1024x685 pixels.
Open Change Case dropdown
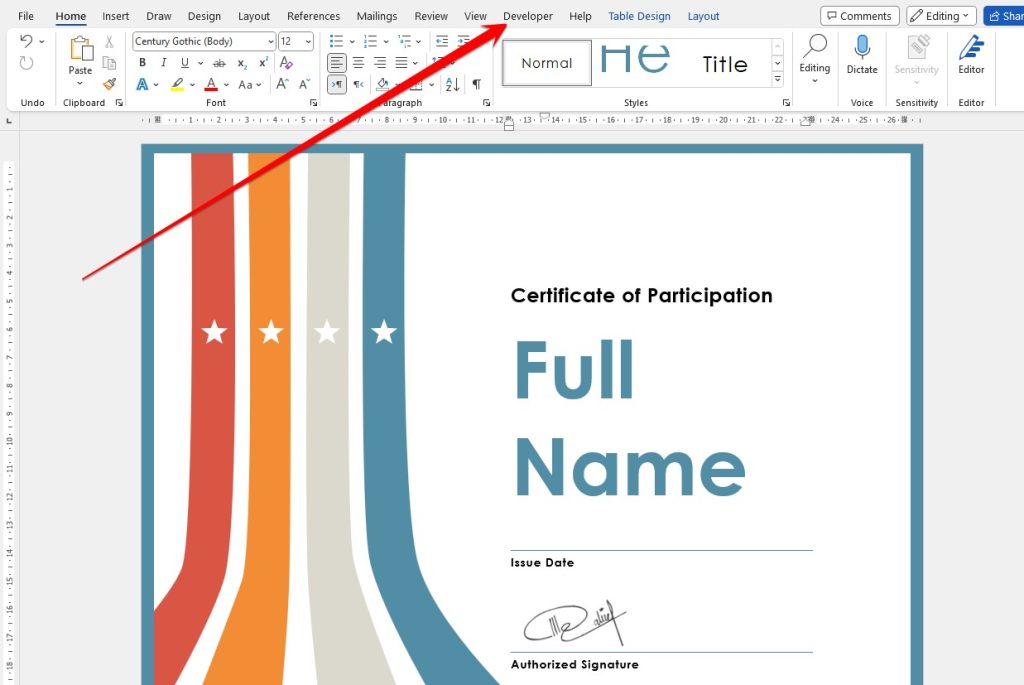[x=249, y=84]
